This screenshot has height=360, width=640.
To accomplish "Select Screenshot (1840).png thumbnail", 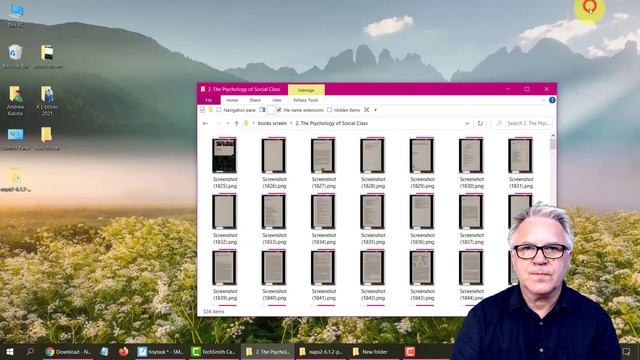I will tap(274, 267).
